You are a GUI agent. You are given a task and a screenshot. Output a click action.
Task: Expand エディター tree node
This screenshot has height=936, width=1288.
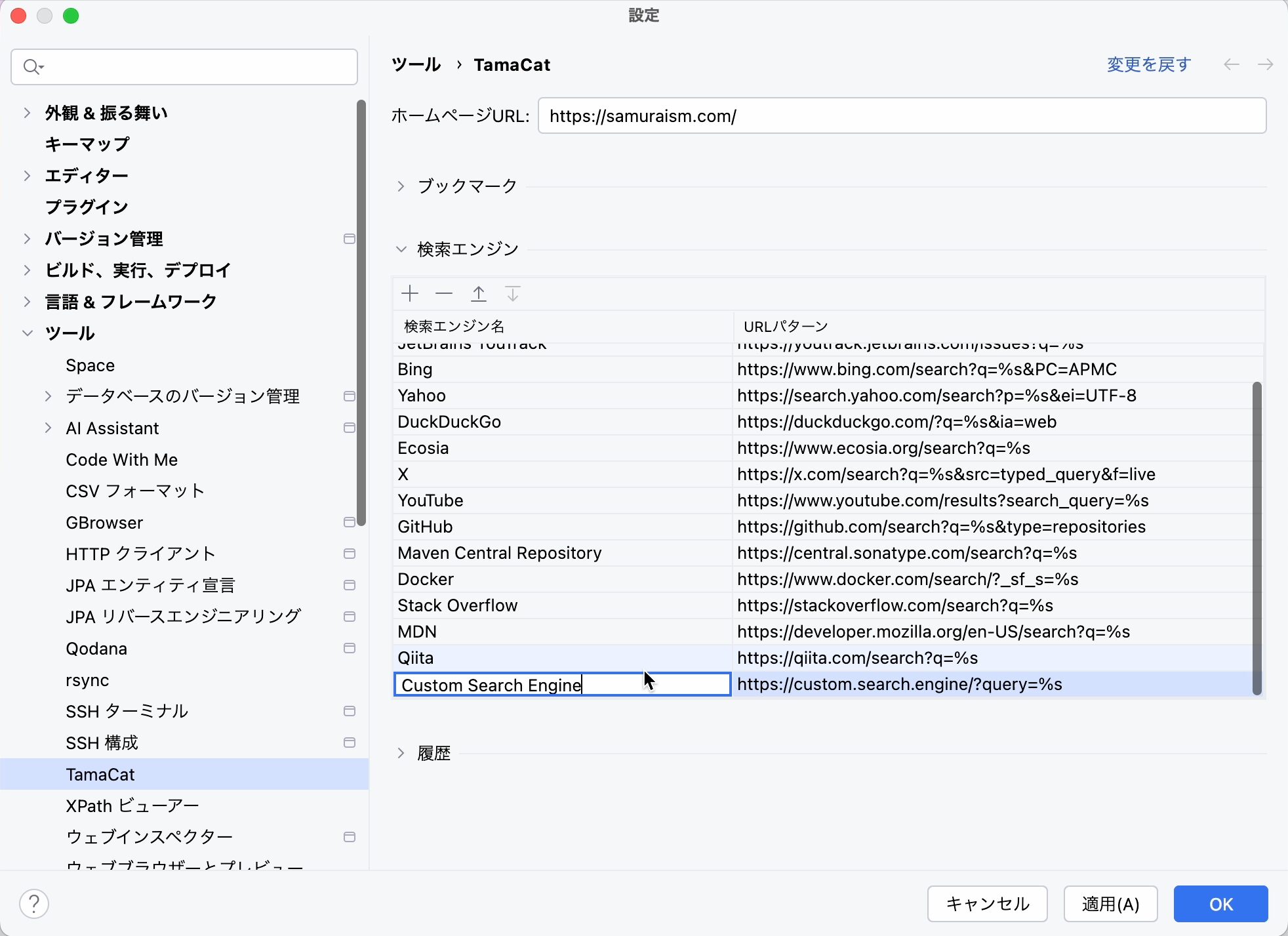point(27,176)
